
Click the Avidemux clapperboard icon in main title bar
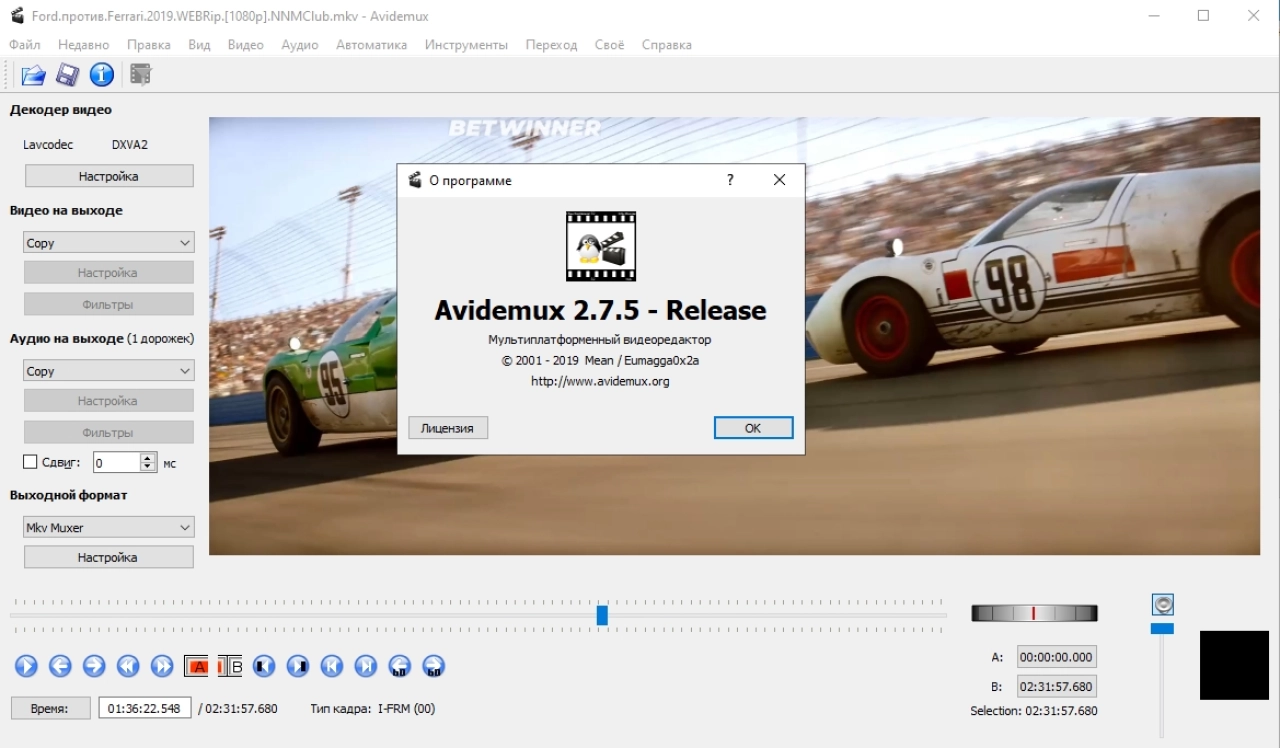(17, 16)
